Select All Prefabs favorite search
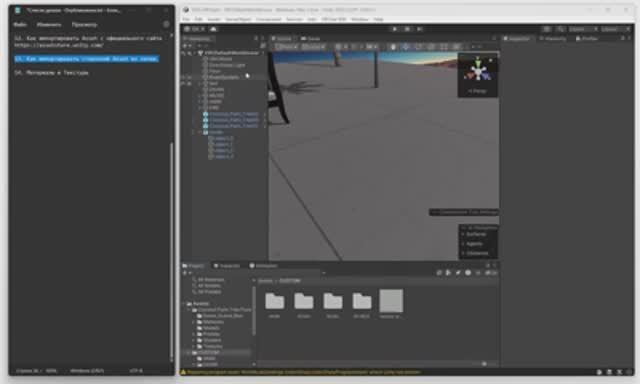Viewport: 640px width, 384px height. tap(209, 292)
